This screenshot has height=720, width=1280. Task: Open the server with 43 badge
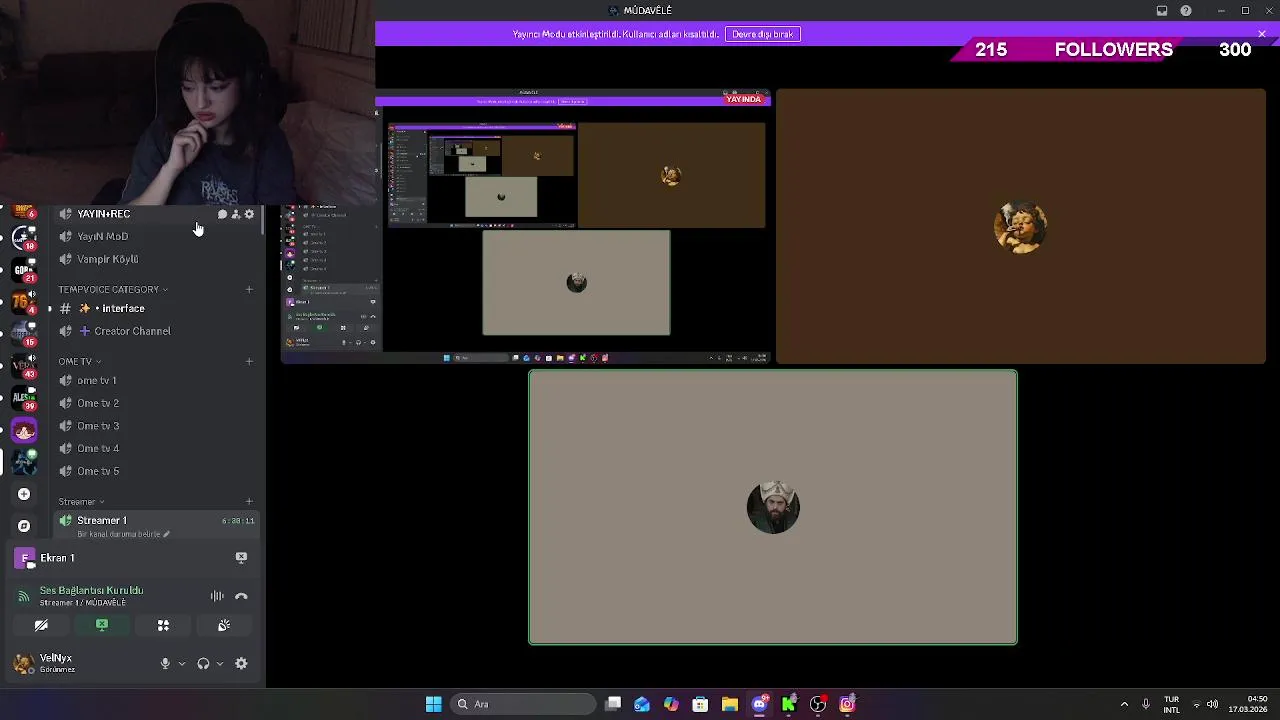pyautogui.click(x=24, y=365)
